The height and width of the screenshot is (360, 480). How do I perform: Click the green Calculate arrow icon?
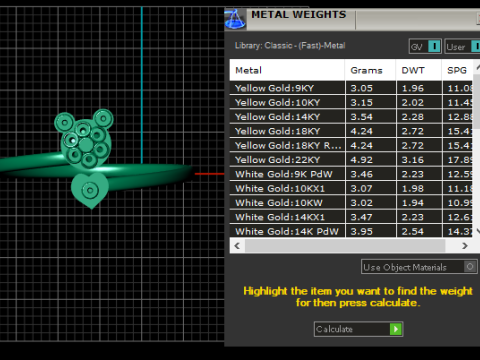pos(396,329)
